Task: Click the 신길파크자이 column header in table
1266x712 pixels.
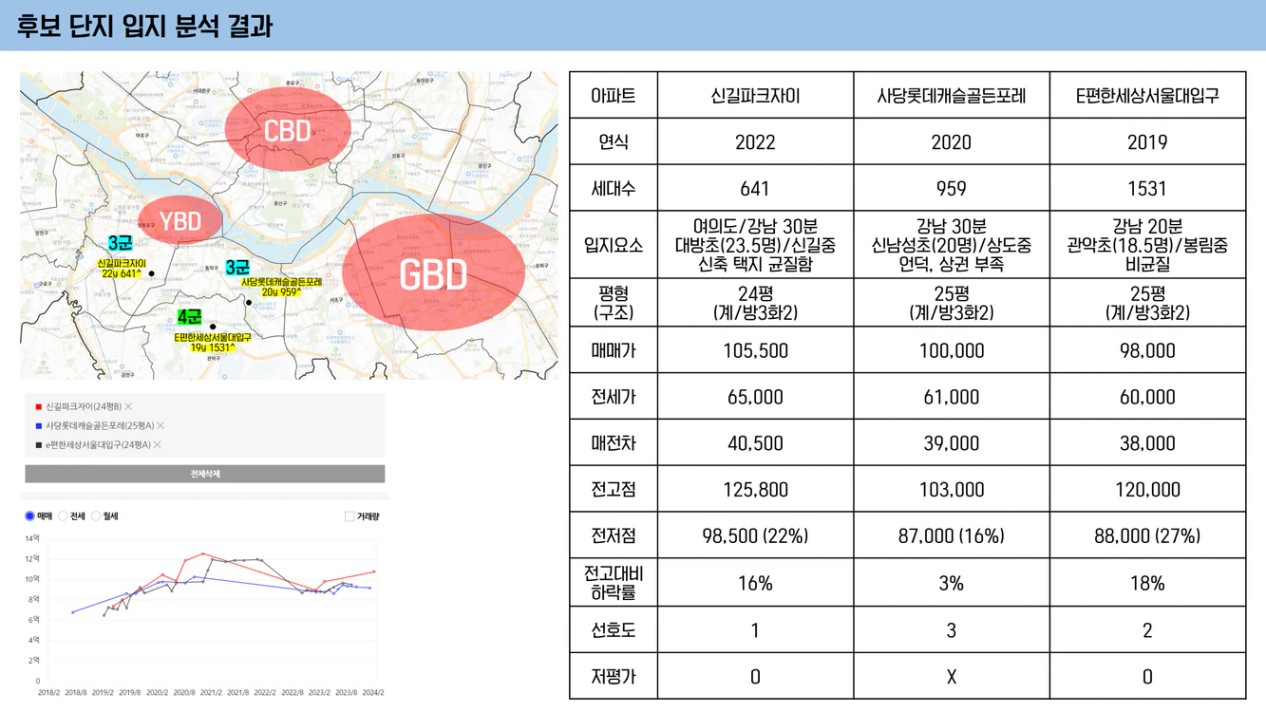Action: pyautogui.click(x=754, y=95)
